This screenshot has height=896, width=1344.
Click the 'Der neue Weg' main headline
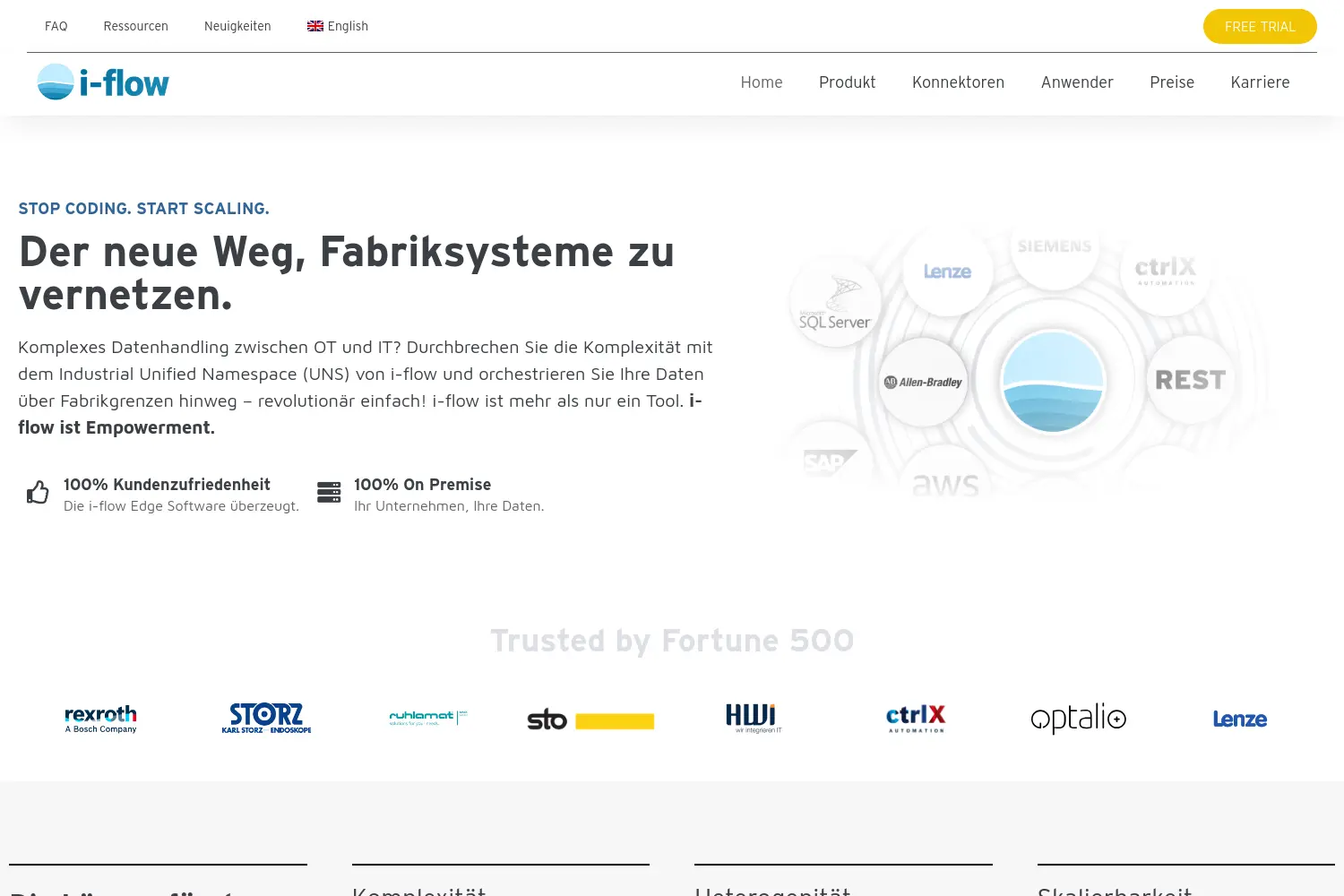(x=347, y=273)
